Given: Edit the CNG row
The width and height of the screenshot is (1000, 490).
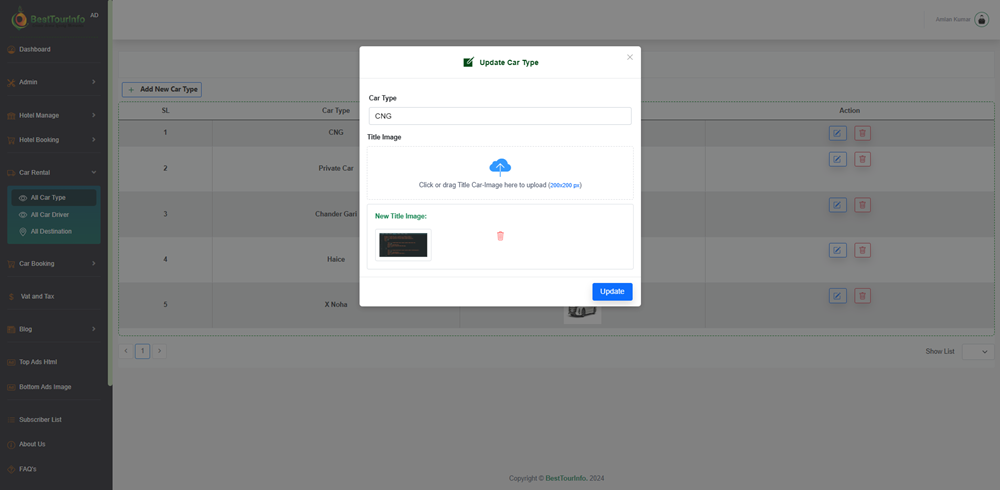Looking at the screenshot, I should 837,133.
